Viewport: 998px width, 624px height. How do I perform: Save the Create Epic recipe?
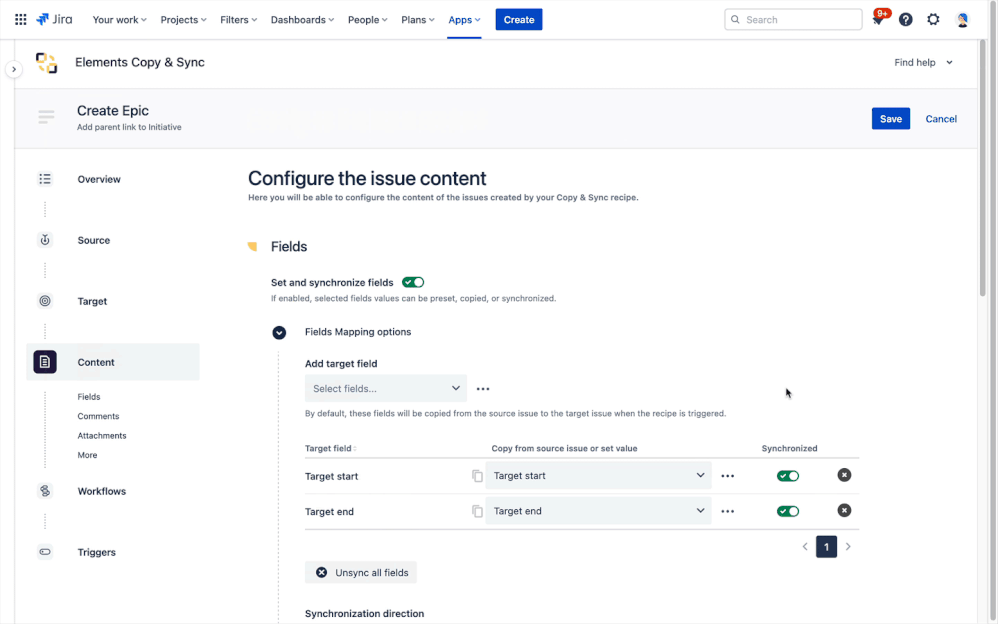(890, 118)
